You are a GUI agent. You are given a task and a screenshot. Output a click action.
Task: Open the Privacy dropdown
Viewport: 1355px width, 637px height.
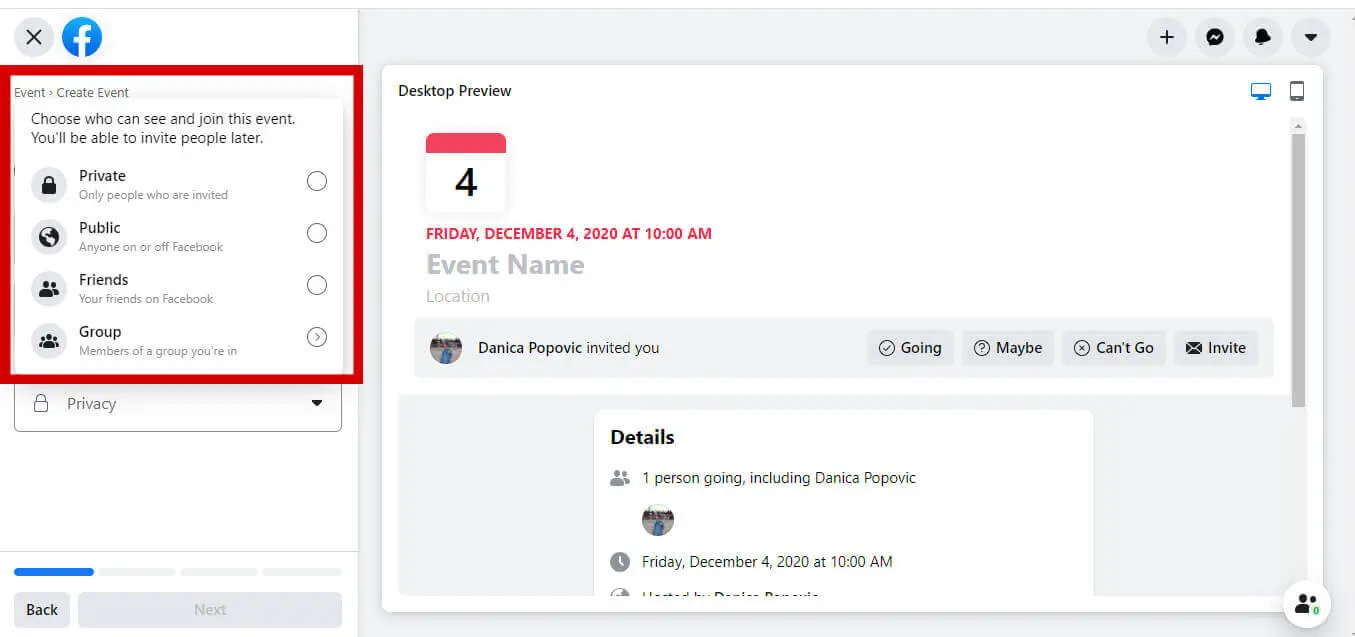(178, 403)
